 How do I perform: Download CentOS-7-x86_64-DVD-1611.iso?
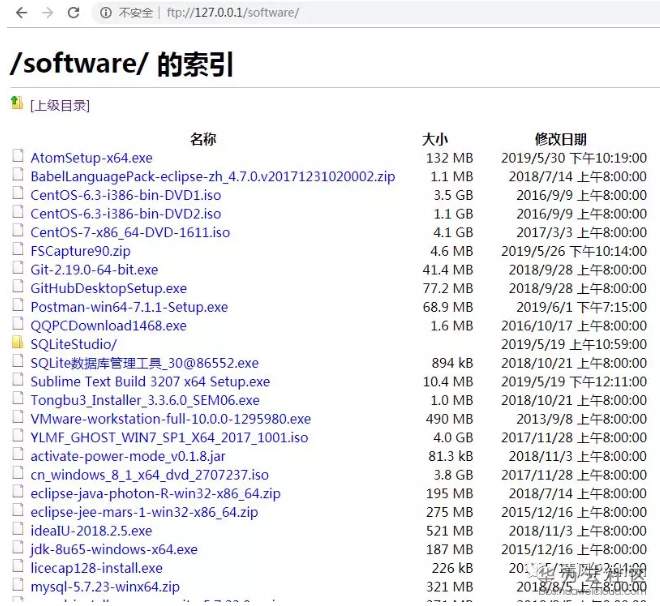(130, 232)
